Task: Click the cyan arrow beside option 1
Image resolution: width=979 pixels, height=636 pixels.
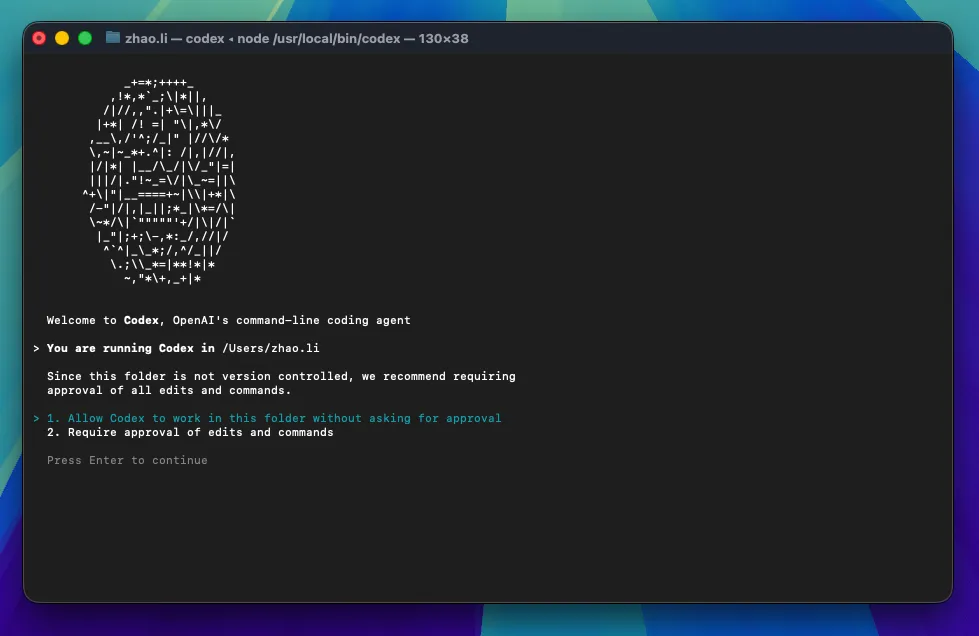Action: point(36,418)
